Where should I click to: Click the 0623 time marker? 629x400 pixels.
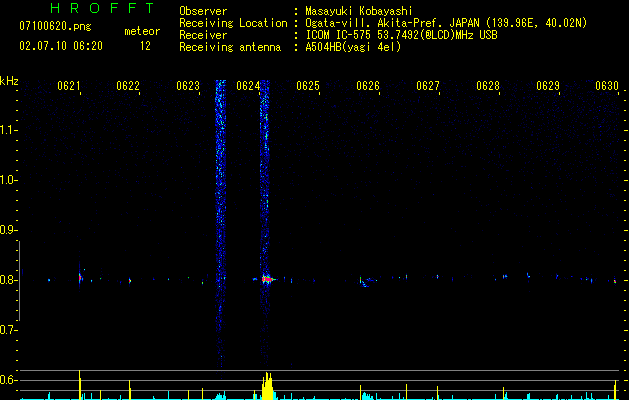click(x=188, y=86)
